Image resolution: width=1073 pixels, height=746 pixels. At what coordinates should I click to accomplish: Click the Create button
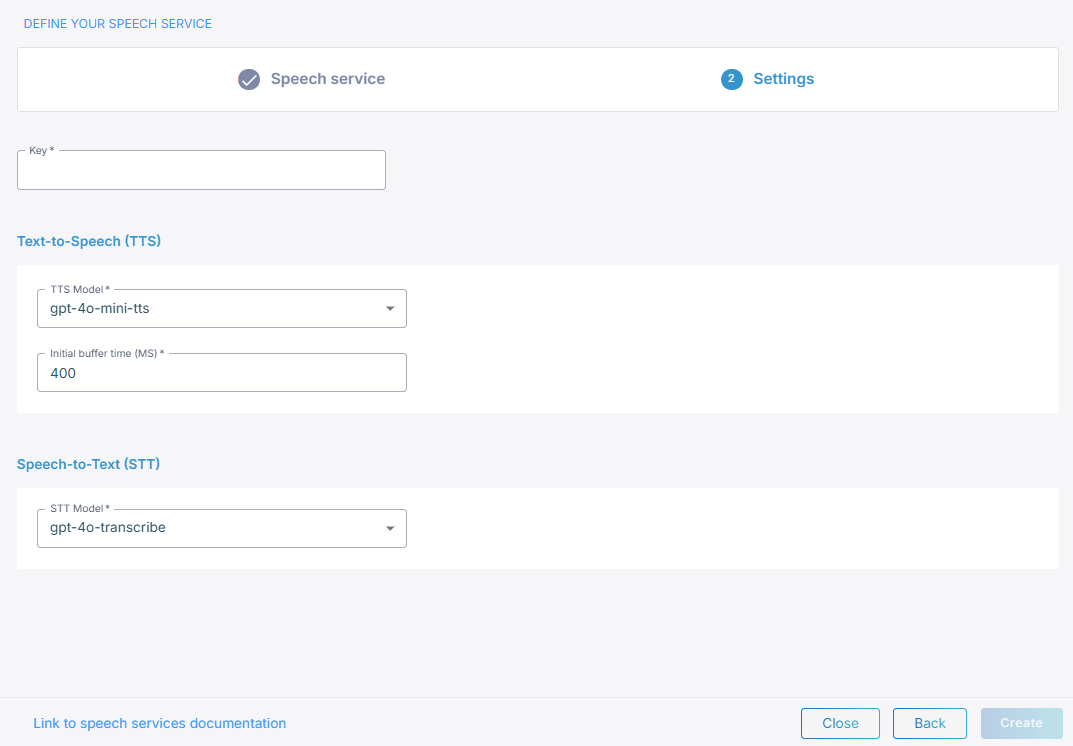(1021, 723)
